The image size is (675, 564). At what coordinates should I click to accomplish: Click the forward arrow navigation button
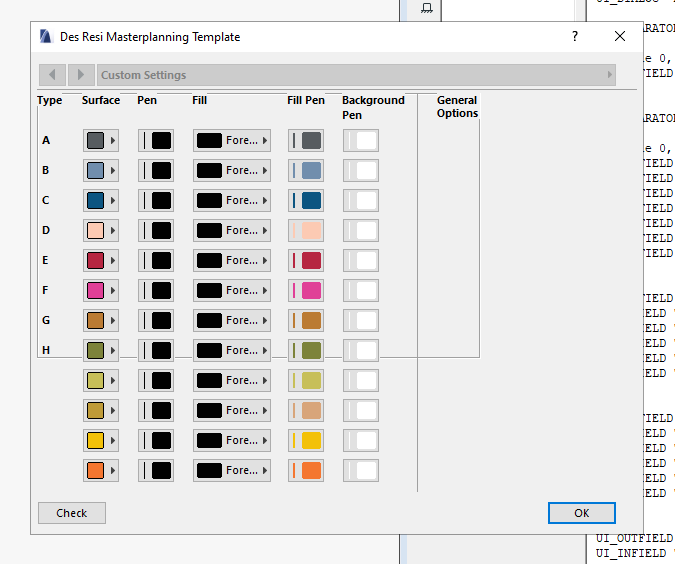click(x=81, y=75)
